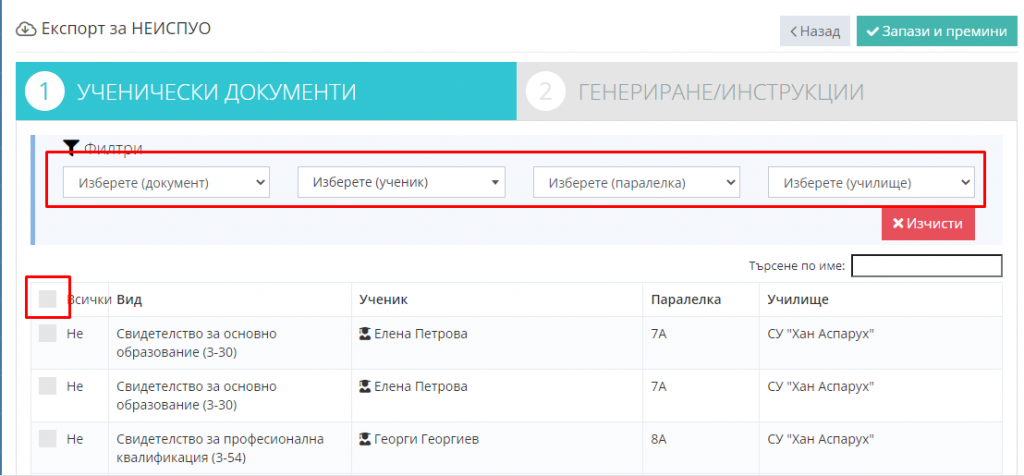The image size is (1024, 476).
Task: Open the Изберете (документ) dropdown
Action: 167,183
